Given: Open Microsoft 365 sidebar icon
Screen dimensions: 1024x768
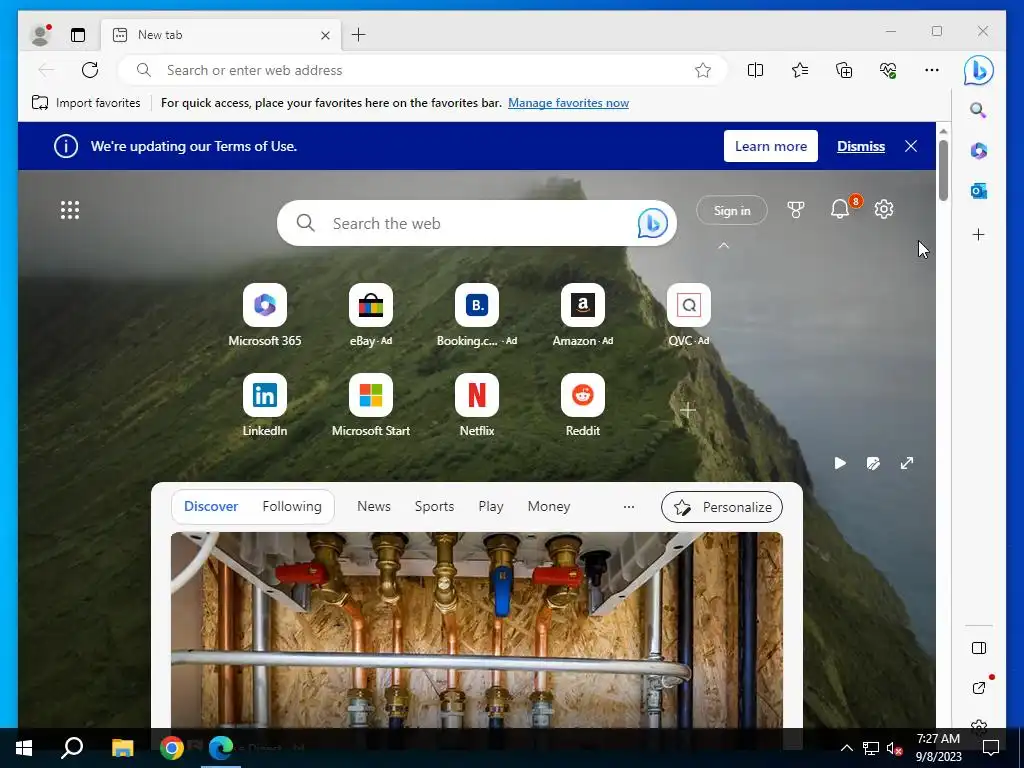Looking at the screenshot, I should pyautogui.click(x=978, y=151).
